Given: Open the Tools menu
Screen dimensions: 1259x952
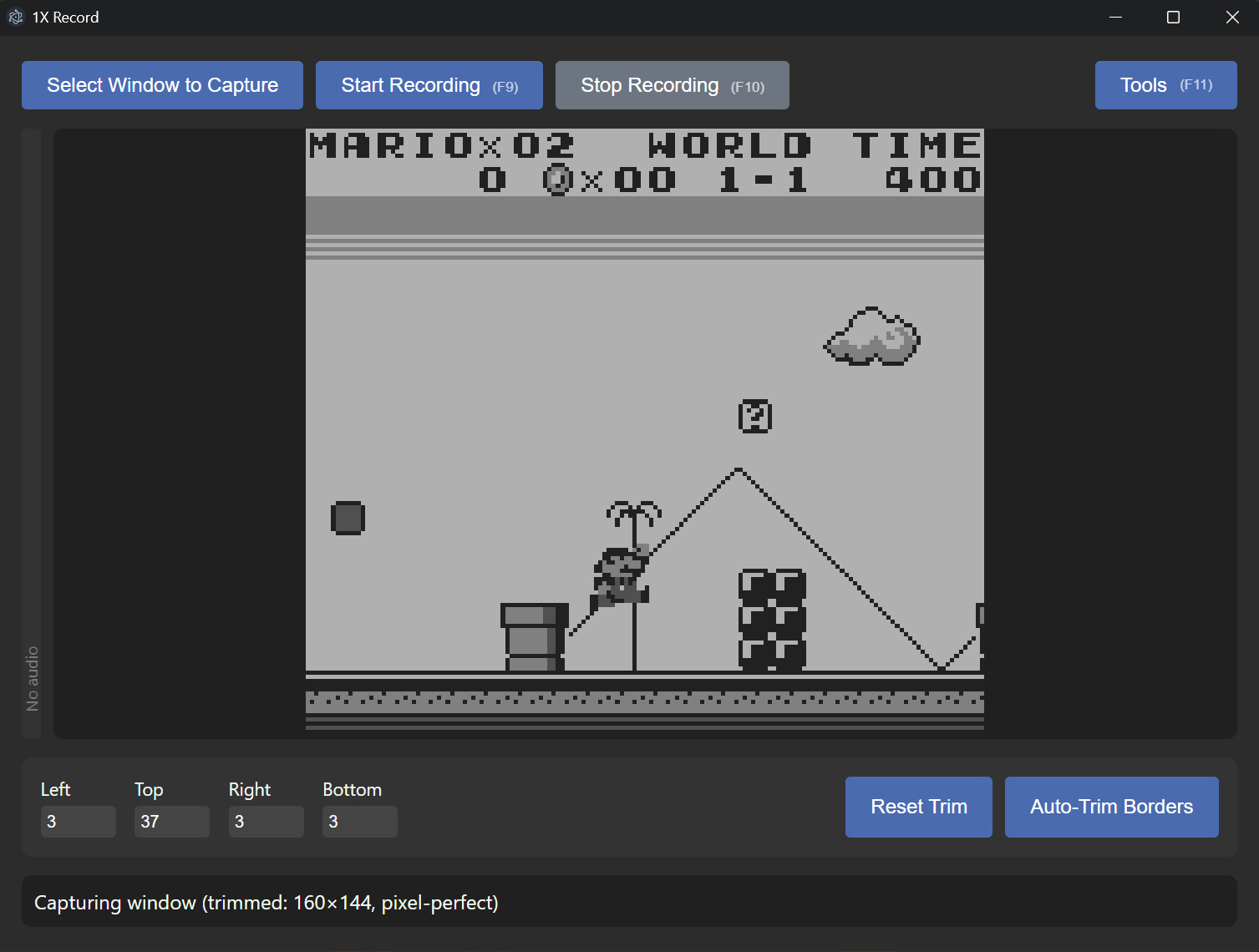Looking at the screenshot, I should coord(1165,85).
